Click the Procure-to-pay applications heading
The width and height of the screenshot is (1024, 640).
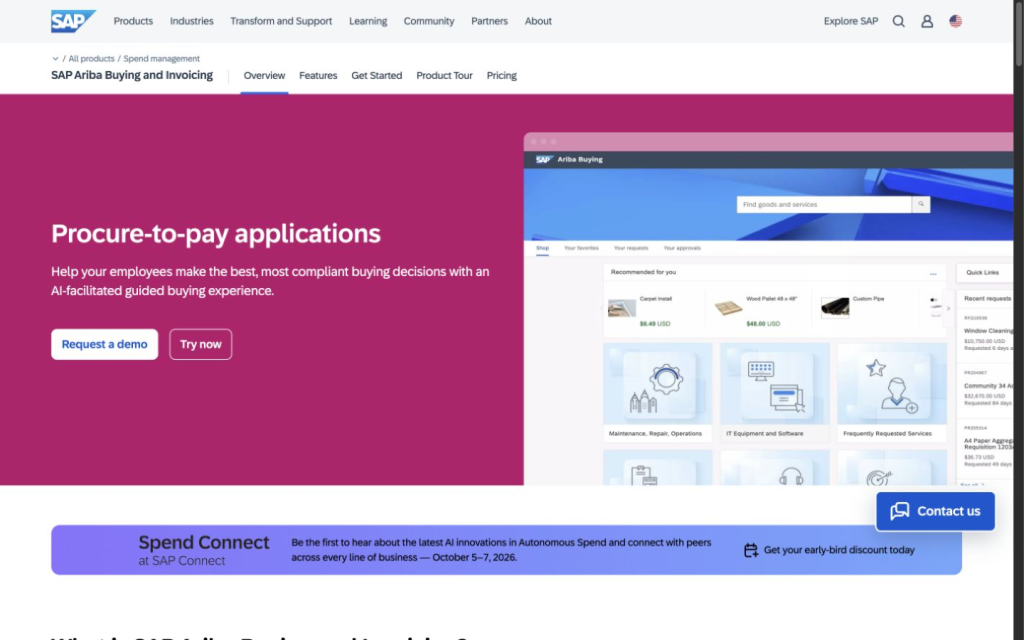coord(216,234)
